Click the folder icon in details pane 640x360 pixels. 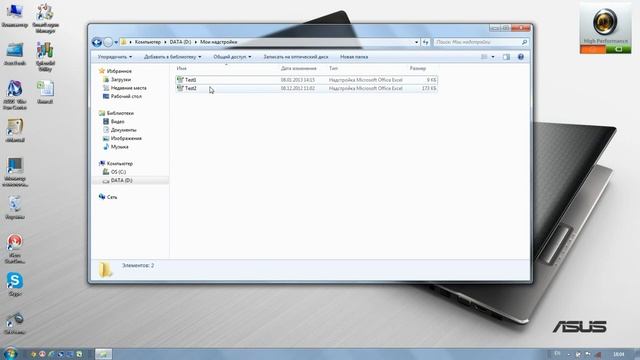coord(105,270)
